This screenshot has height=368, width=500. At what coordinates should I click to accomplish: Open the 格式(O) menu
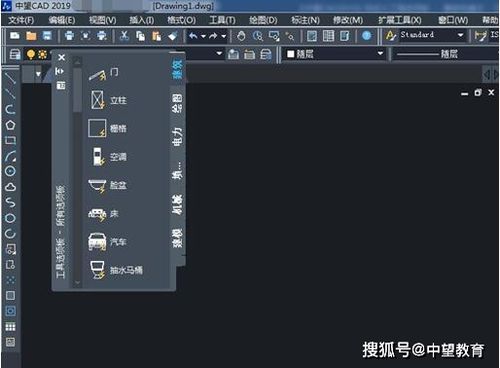tap(182, 20)
